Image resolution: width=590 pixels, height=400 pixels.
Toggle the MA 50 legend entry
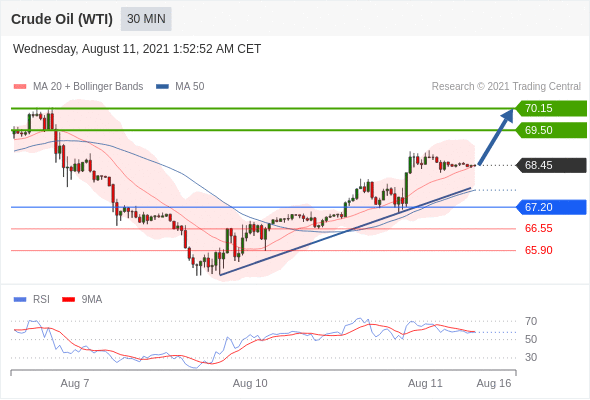point(180,87)
